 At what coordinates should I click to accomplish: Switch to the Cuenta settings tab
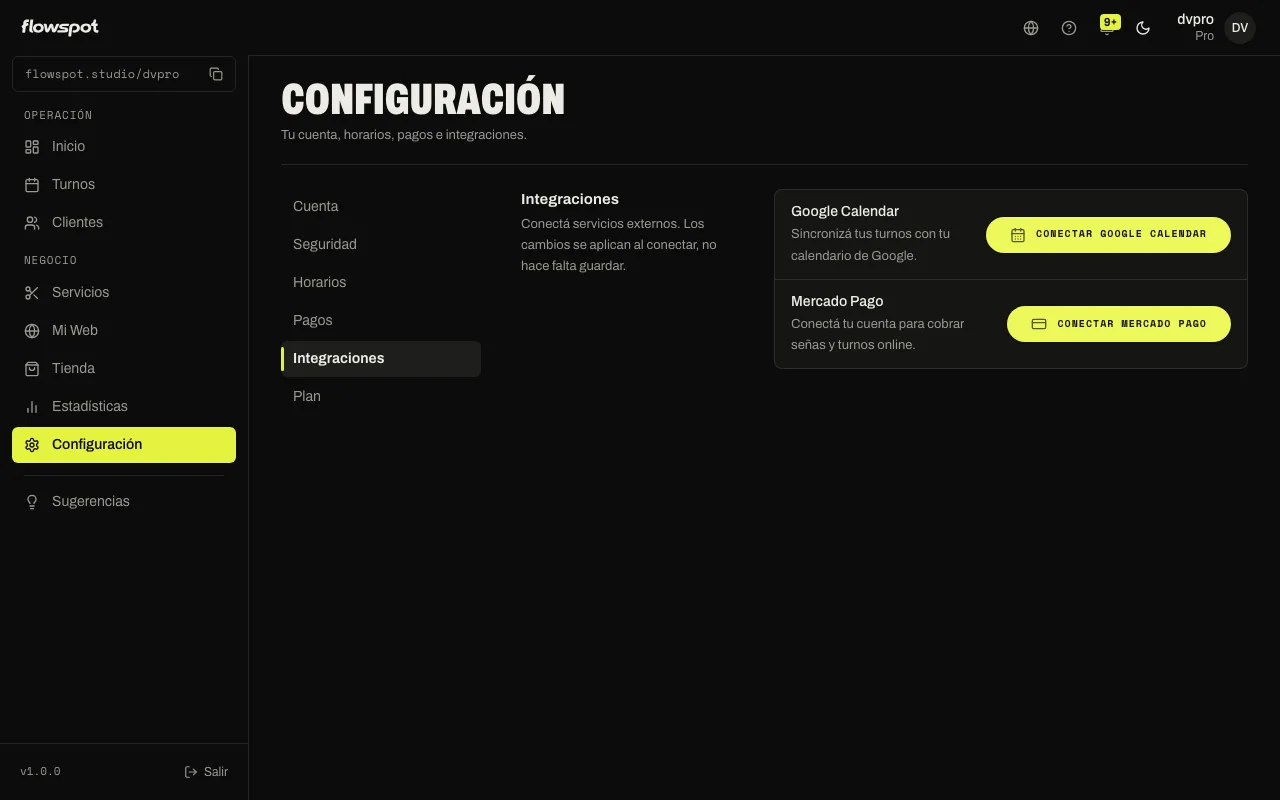coord(381,206)
